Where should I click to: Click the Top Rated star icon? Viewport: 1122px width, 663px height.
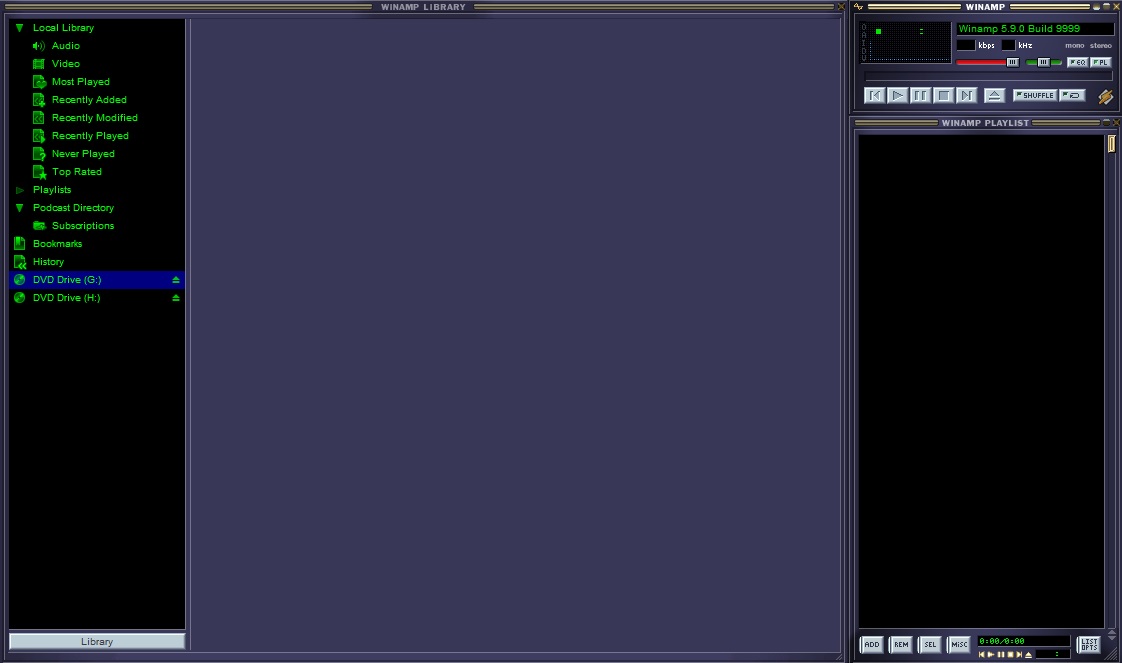[x=39, y=172]
